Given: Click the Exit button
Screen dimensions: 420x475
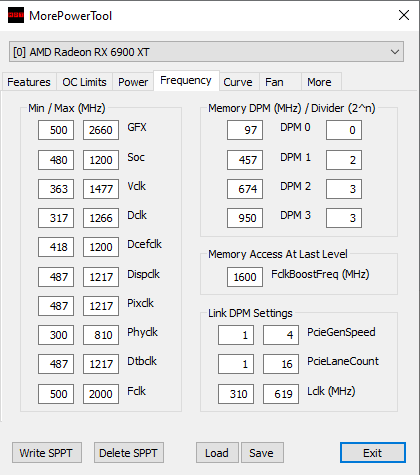Looking at the screenshot, I should point(373,453).
